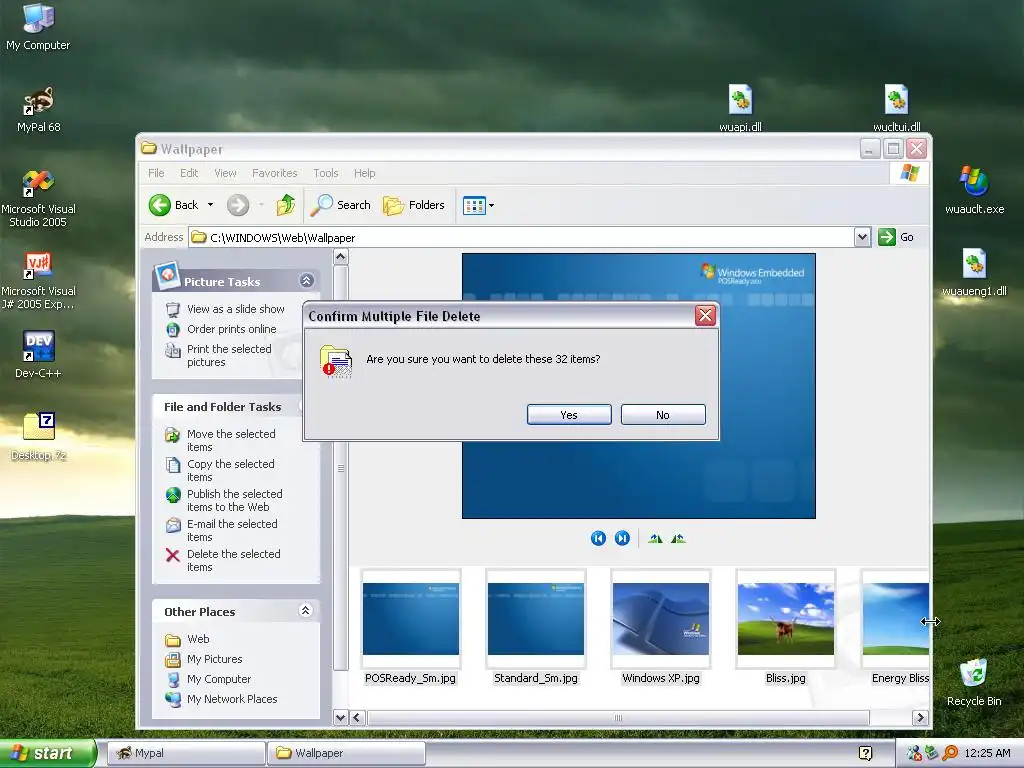This screenshot has height=768, width=1024.
Task: Open the File menu
Action: pos(156,173)
